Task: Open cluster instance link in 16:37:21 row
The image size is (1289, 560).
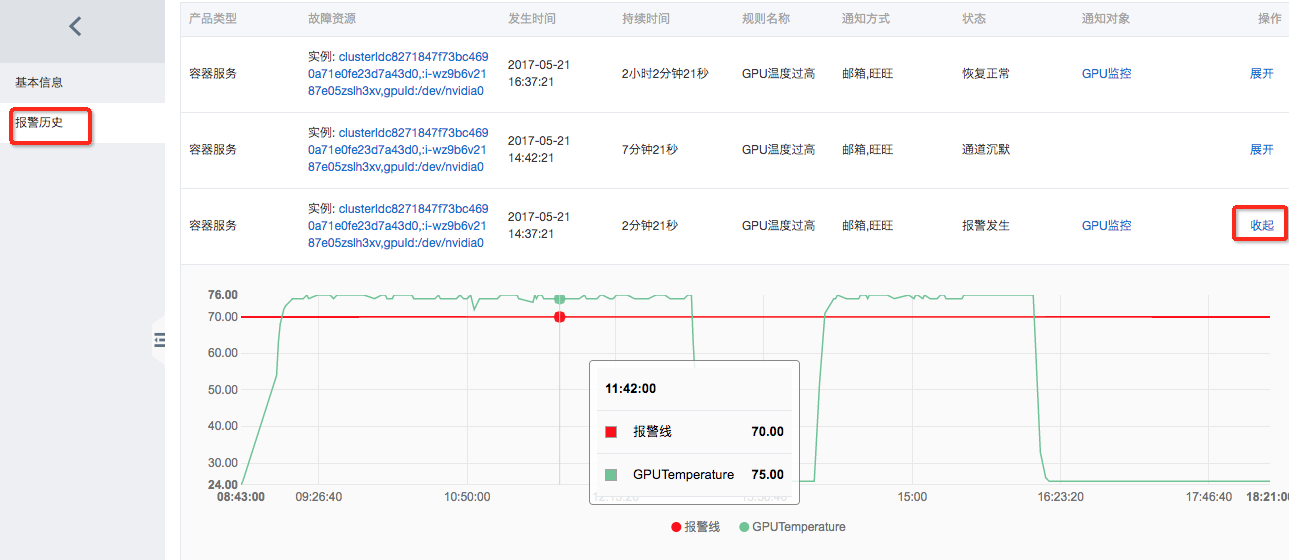Action: pyautogui.click(x=398, y=74)
